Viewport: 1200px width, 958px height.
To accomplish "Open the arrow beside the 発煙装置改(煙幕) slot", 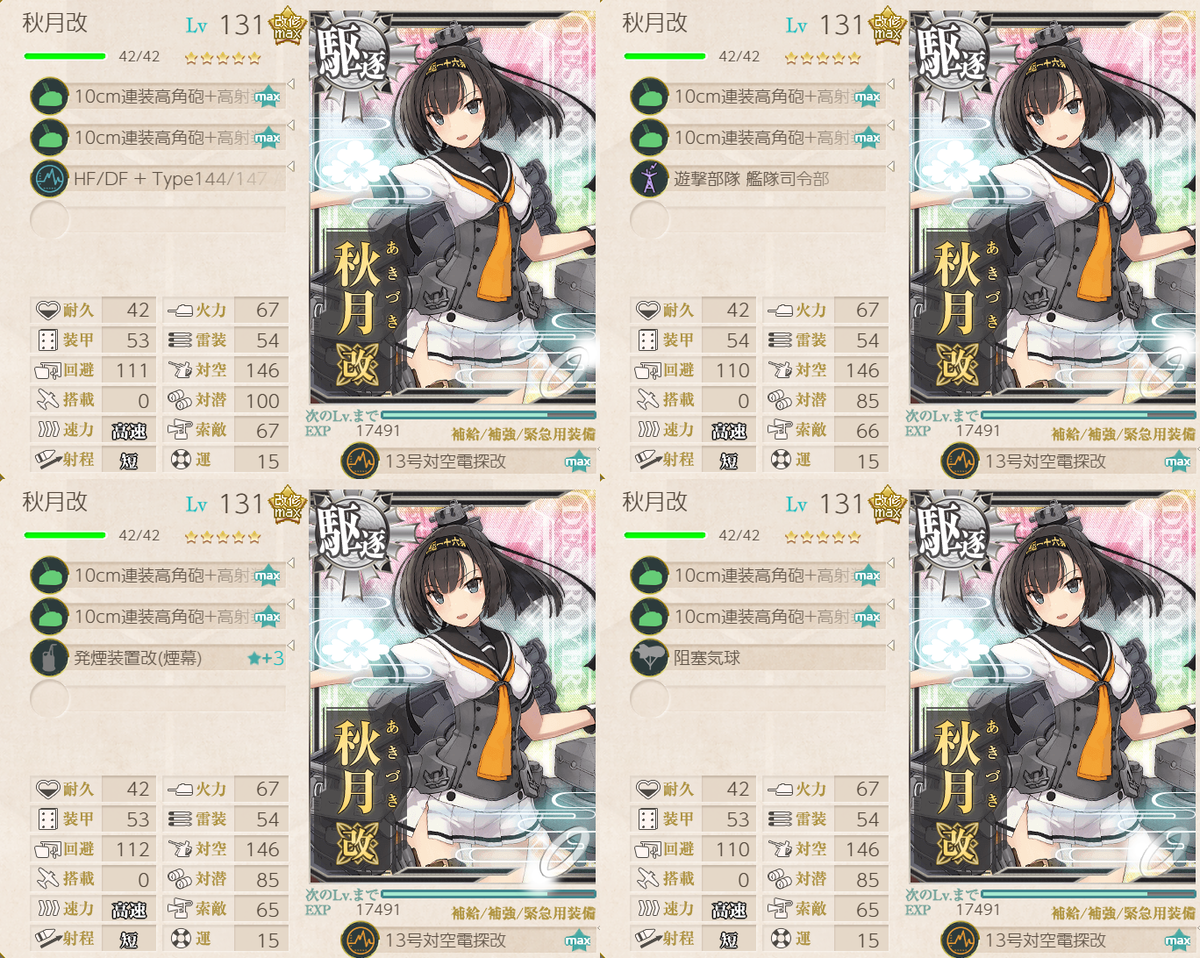I will [x=290, y=646].
